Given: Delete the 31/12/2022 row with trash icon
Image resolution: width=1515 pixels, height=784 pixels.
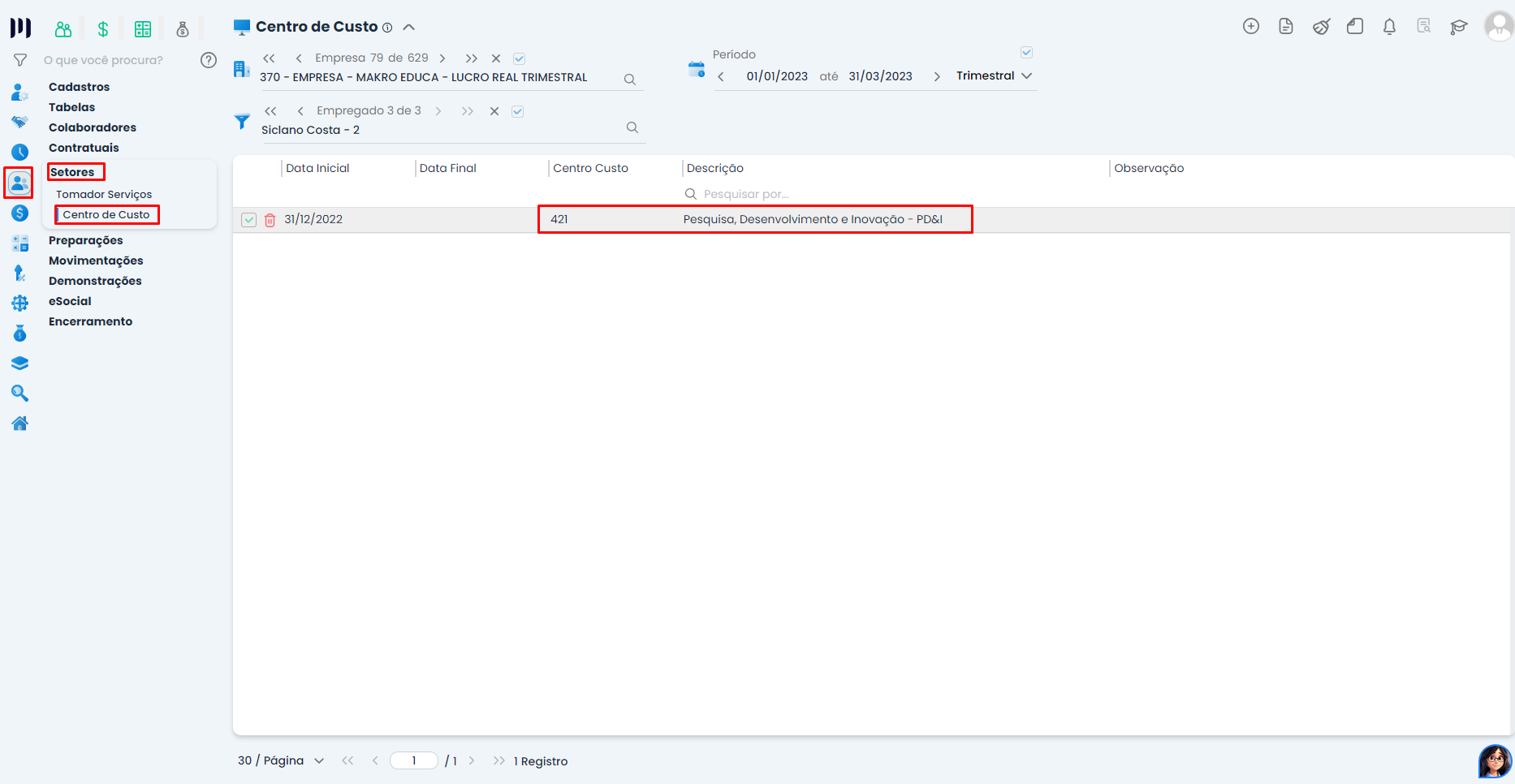Looking at the screenshot, I should 270,220.
